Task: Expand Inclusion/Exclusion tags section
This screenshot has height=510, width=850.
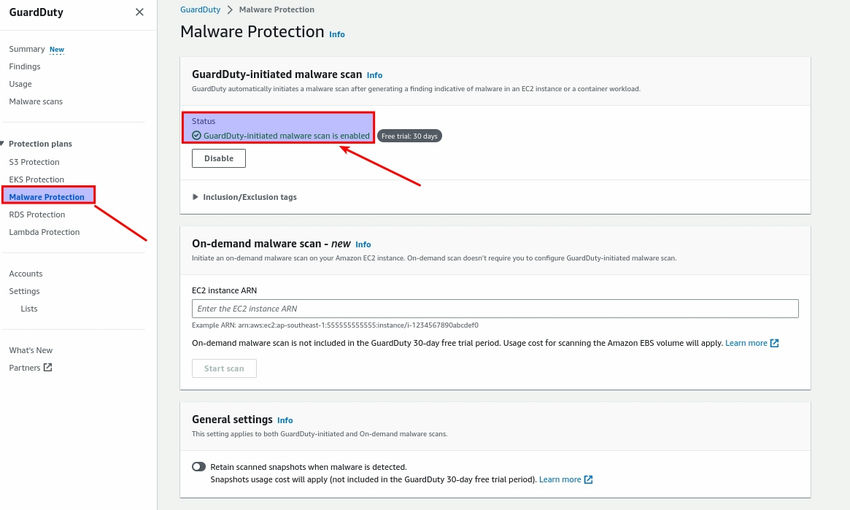Action: click(x=196, y=197)
